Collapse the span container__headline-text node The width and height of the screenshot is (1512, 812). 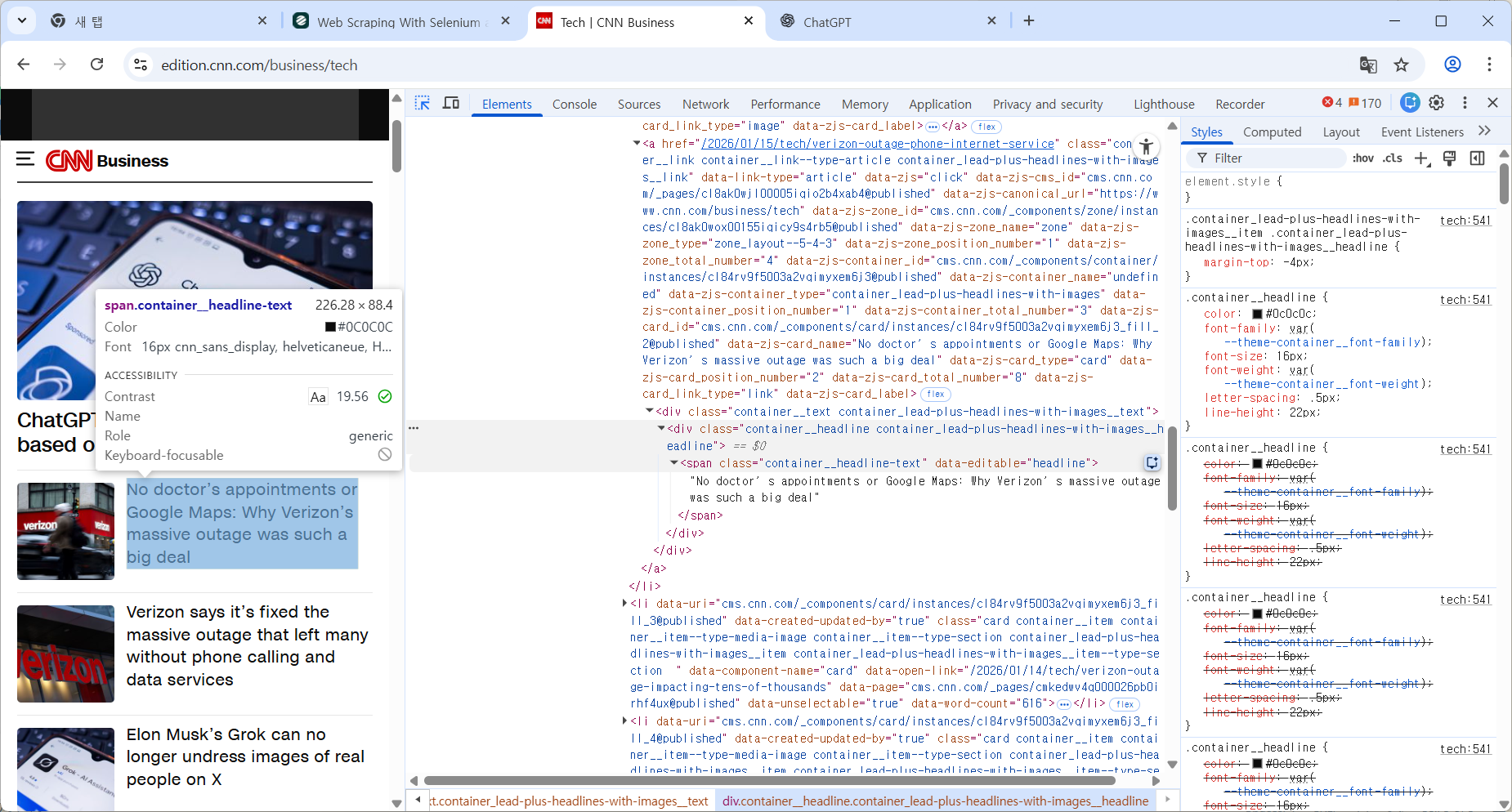pyautogui.click(x=674, y=463)
